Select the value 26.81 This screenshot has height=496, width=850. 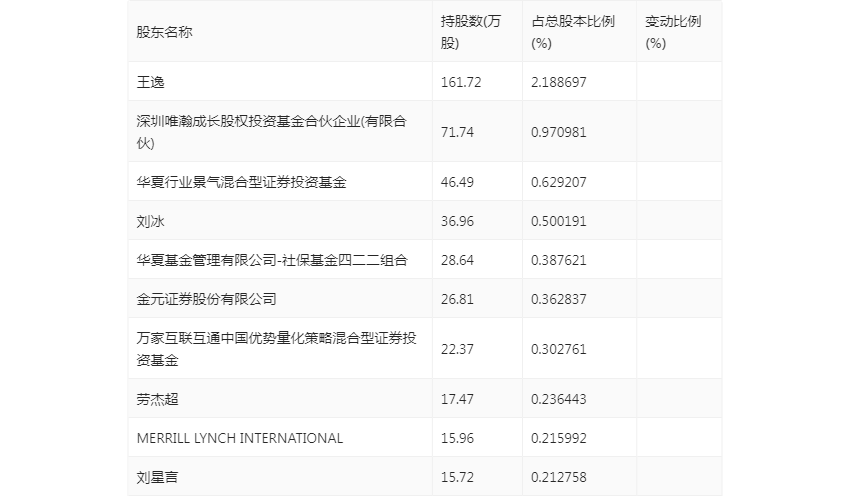457,299
